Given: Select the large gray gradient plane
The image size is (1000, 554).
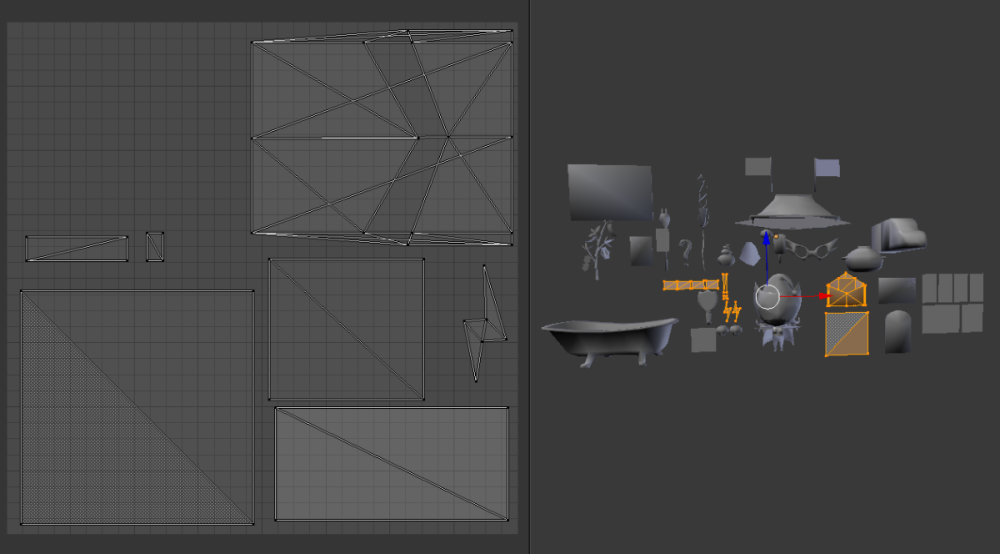Looking at the screenshot, I should pos(610,192).
